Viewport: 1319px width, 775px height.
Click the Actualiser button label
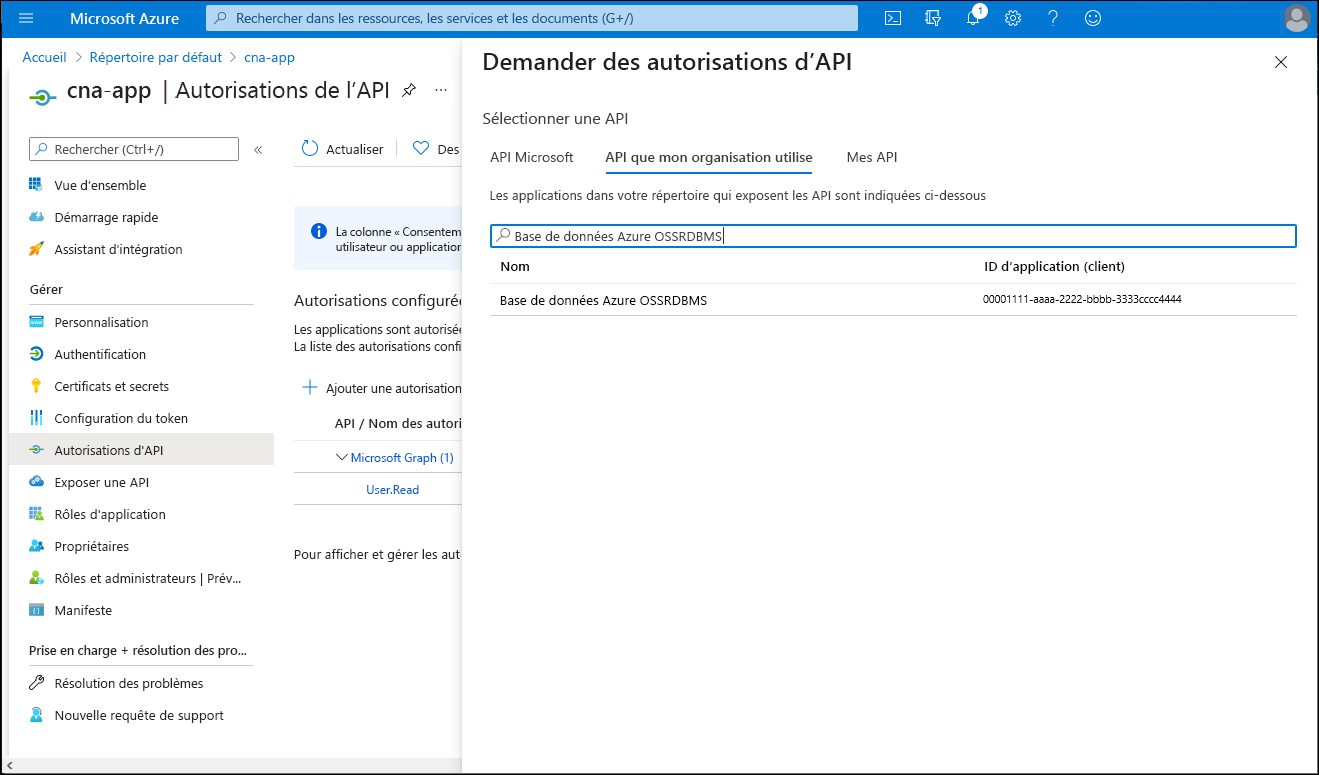coord(355,149)
